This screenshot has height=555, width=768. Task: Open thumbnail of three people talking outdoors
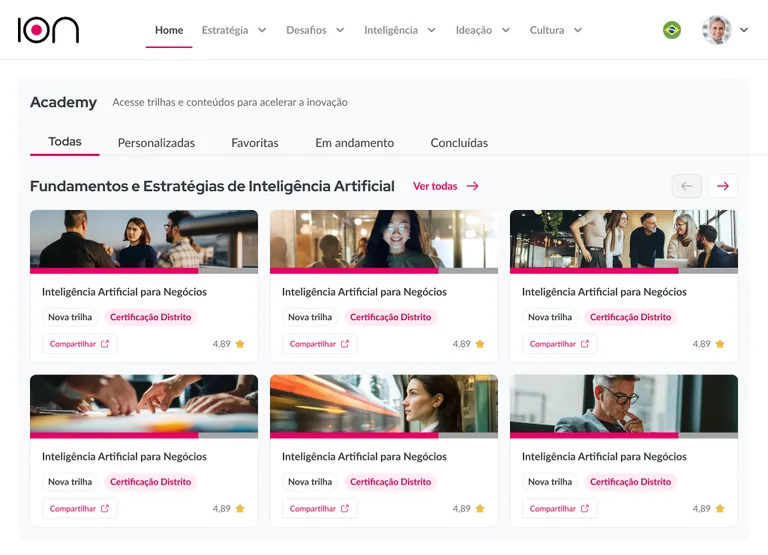(144, 239)
